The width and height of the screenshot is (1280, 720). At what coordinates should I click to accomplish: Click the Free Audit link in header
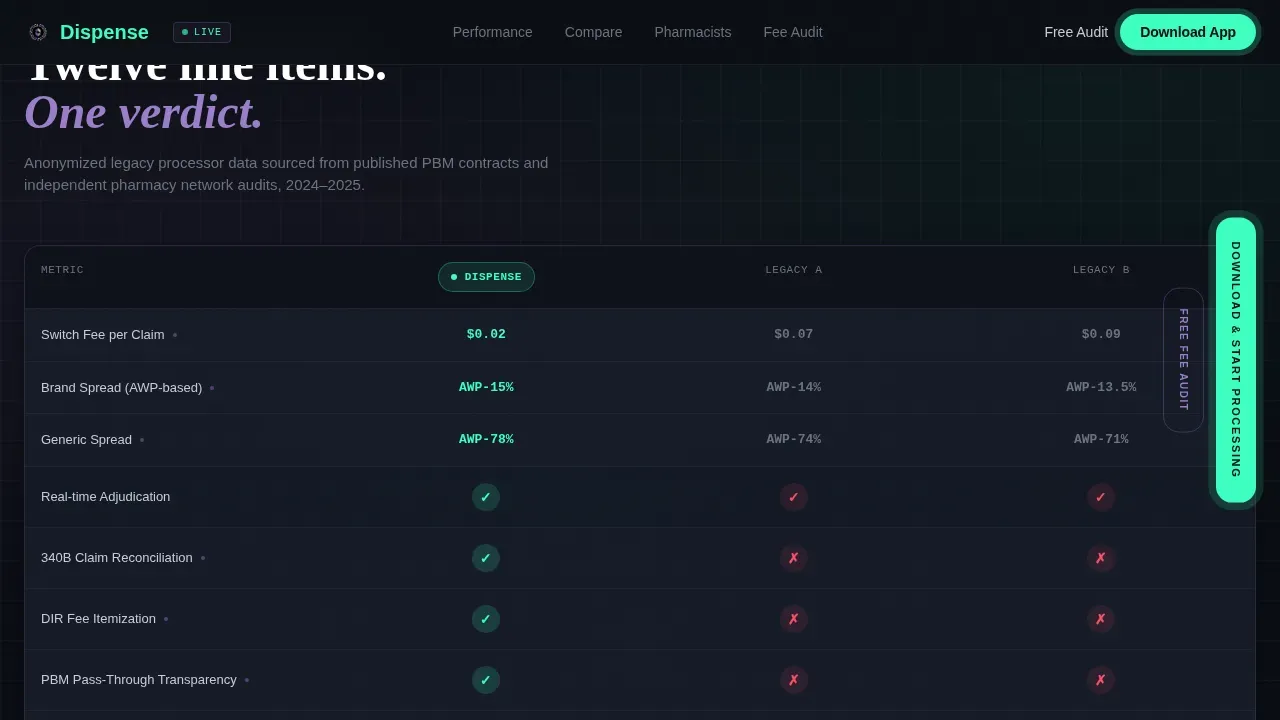coord(1076,32)
